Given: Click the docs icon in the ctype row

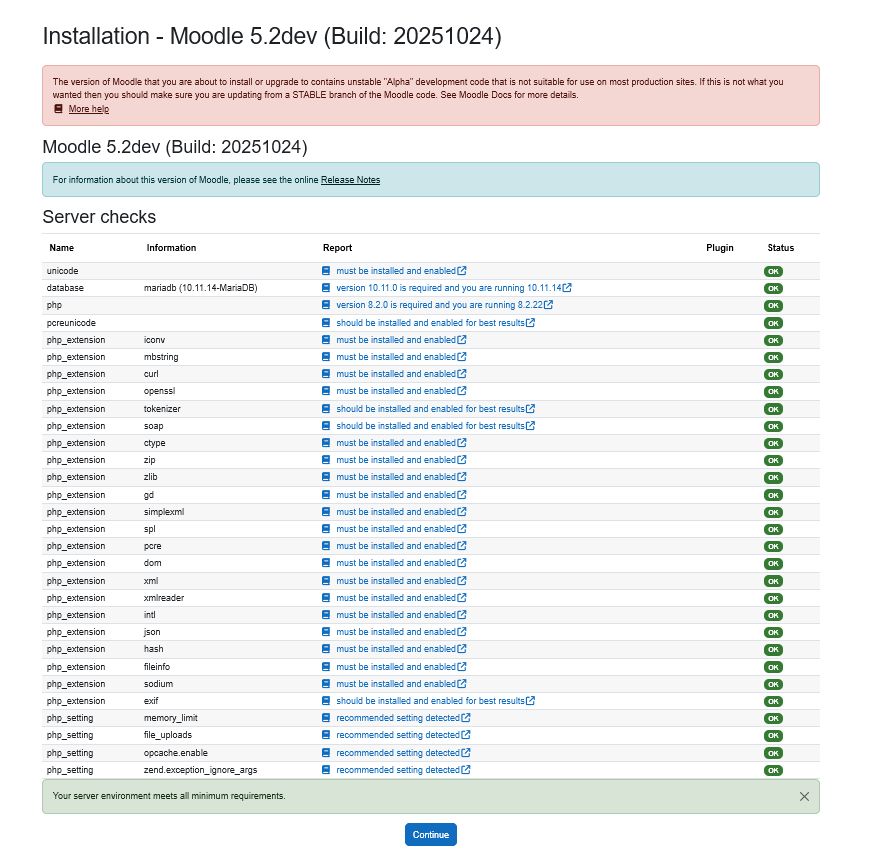Looking at the screenshot, I should (325, 443).
